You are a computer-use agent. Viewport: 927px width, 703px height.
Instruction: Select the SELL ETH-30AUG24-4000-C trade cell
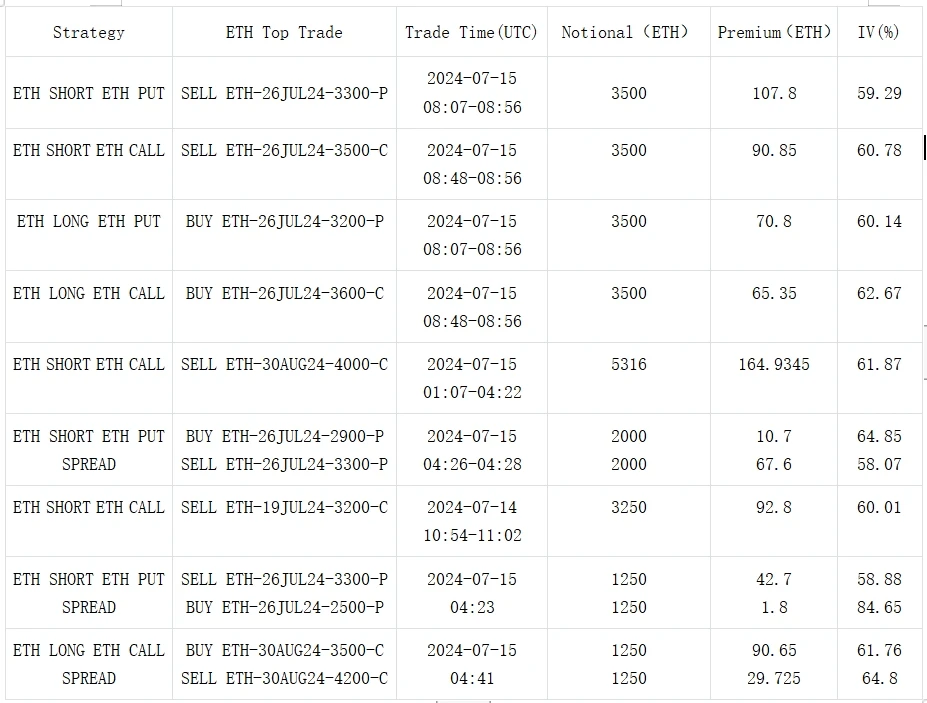[284, 364]
